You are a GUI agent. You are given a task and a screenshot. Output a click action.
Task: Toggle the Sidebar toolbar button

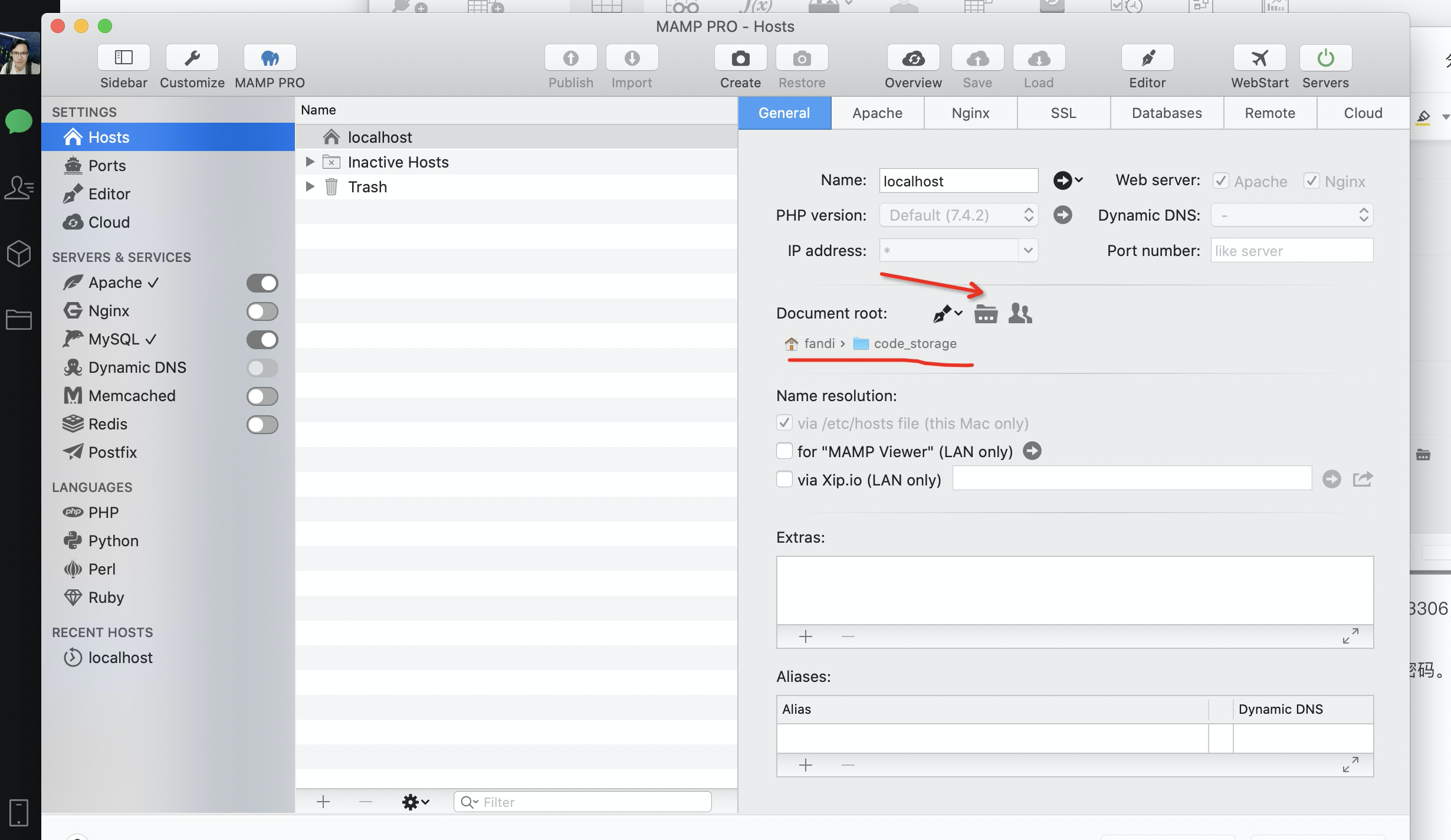click(x=124, y=58)
